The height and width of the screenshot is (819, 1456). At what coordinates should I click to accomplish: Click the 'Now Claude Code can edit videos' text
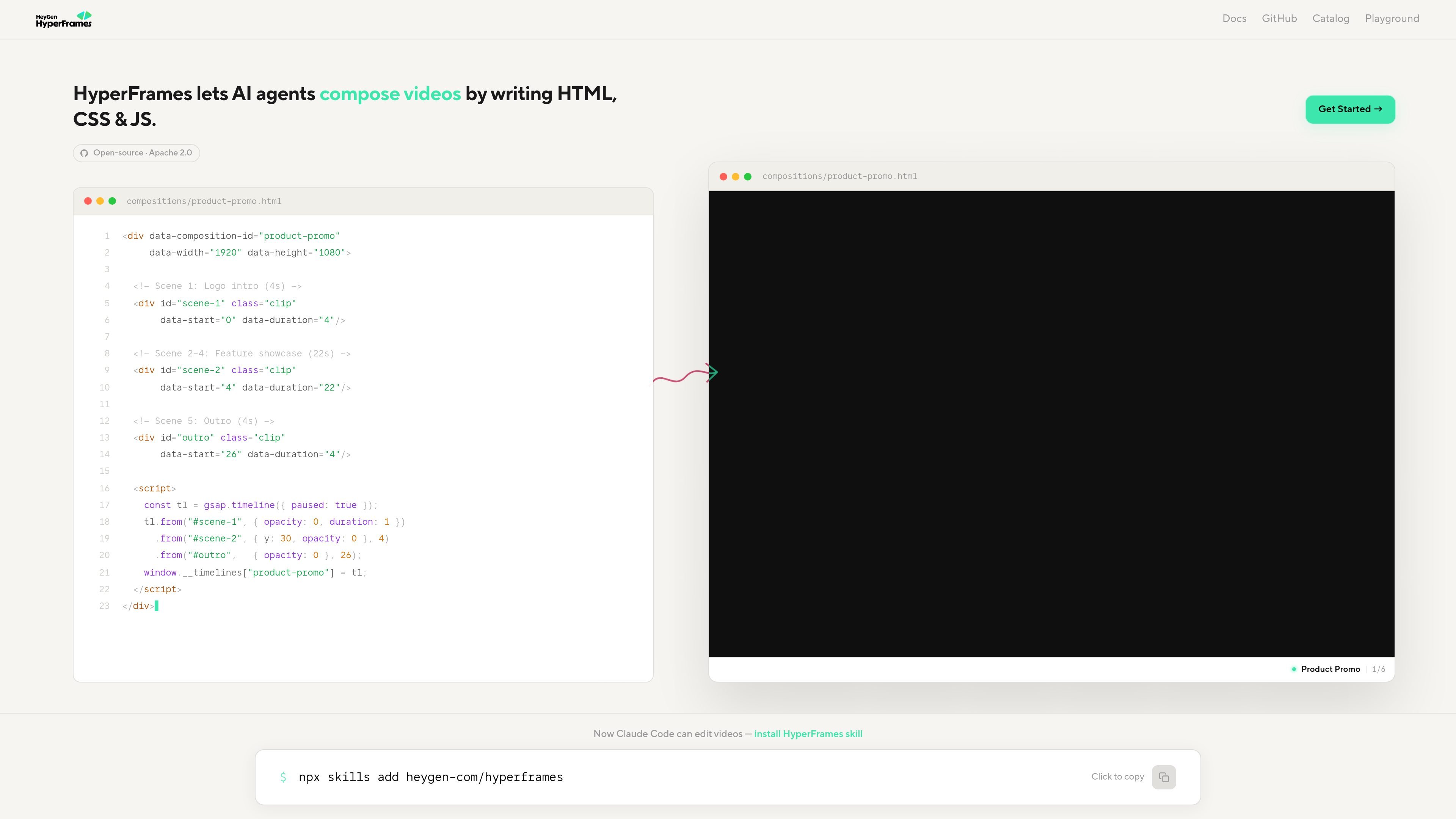(667, 734)
